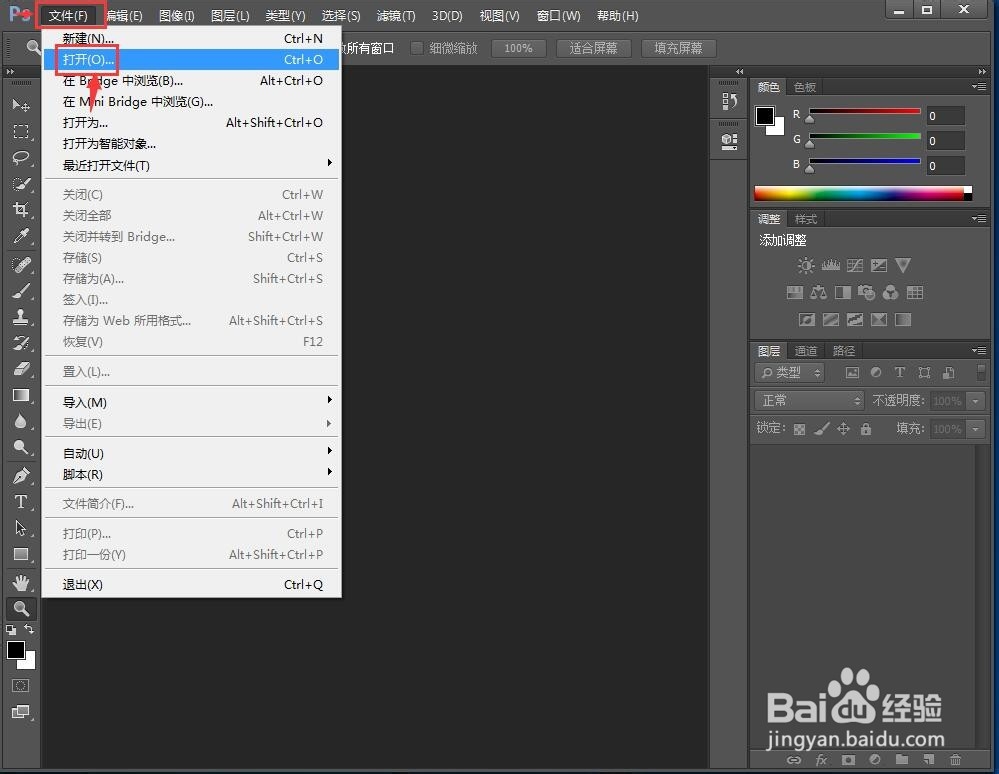Select the Pen tool
The height and width of the screenshot is (774, 999).
21,475
